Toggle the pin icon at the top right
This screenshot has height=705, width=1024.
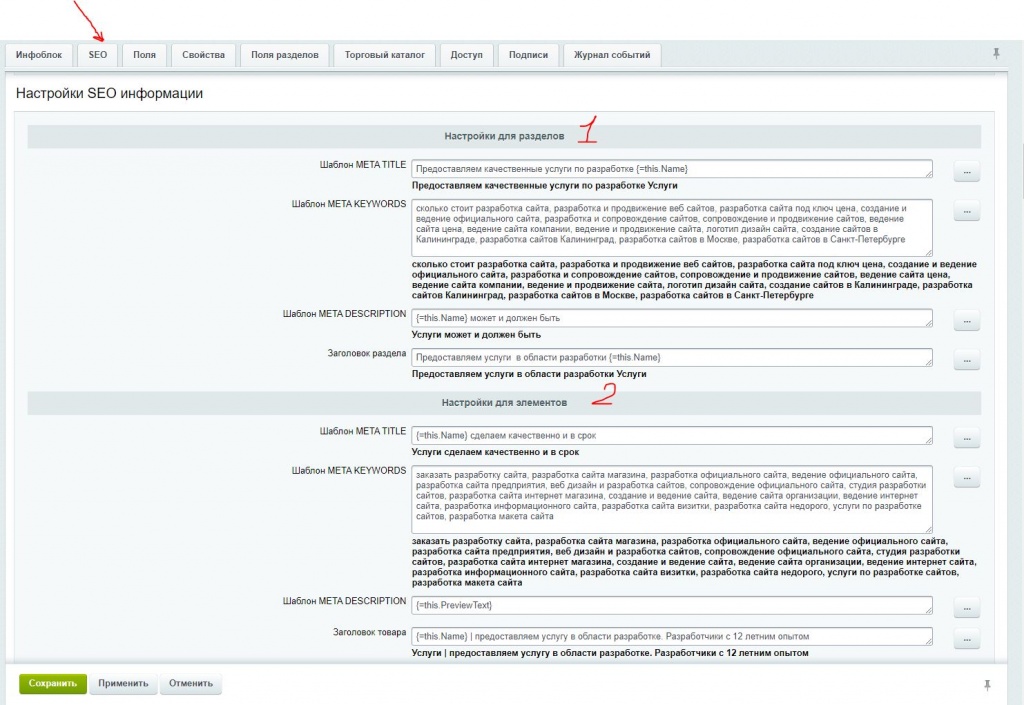(996, 55)
